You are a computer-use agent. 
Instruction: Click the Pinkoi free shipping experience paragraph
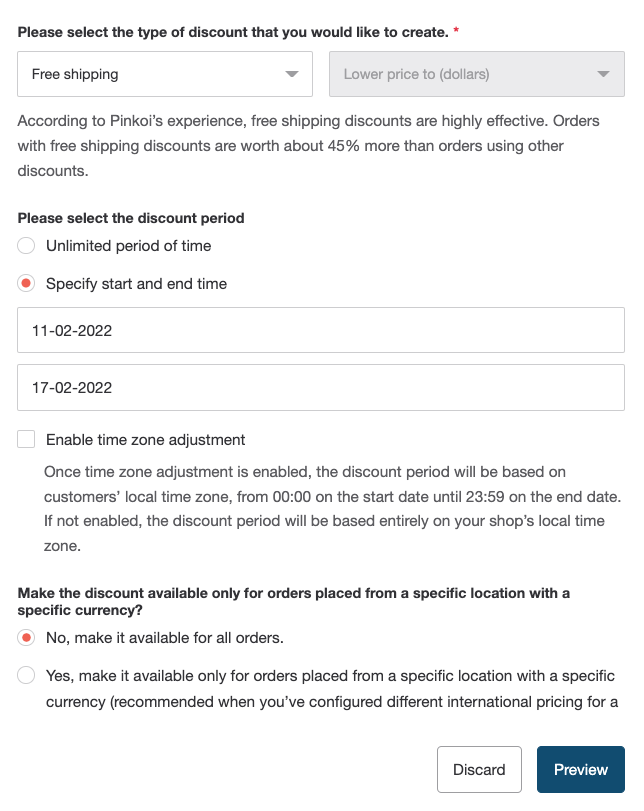pos(310,146)
